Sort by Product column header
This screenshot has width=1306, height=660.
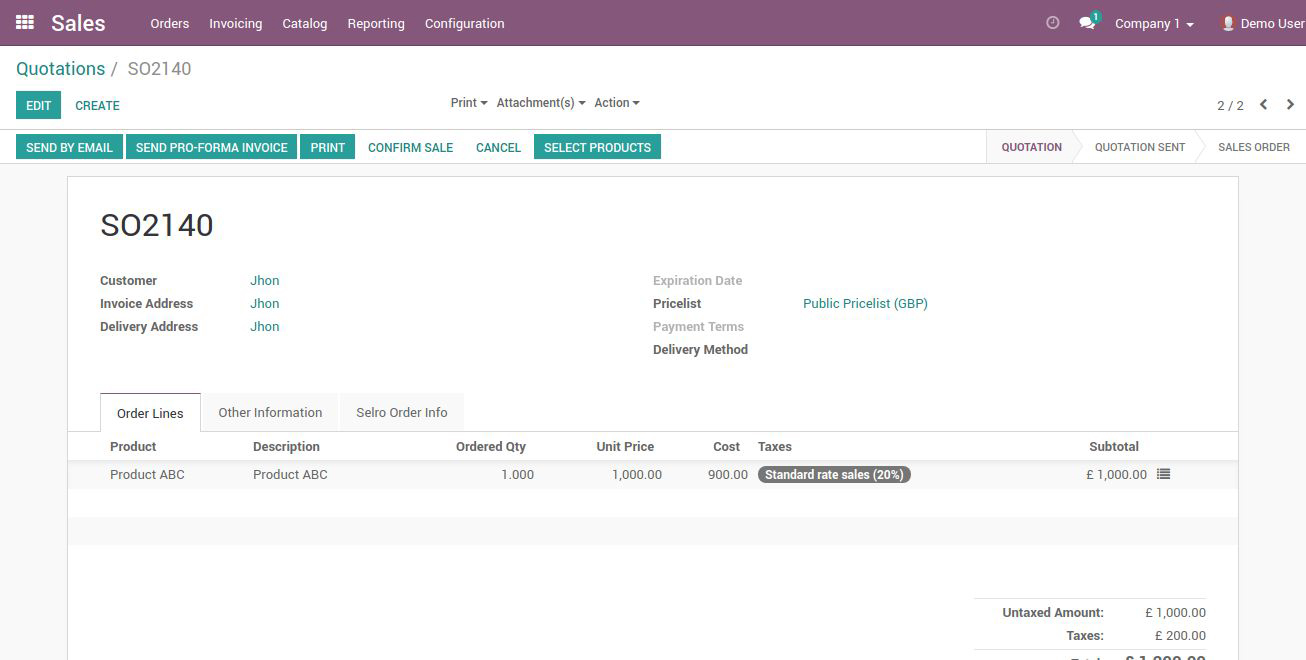click(133, 447)
